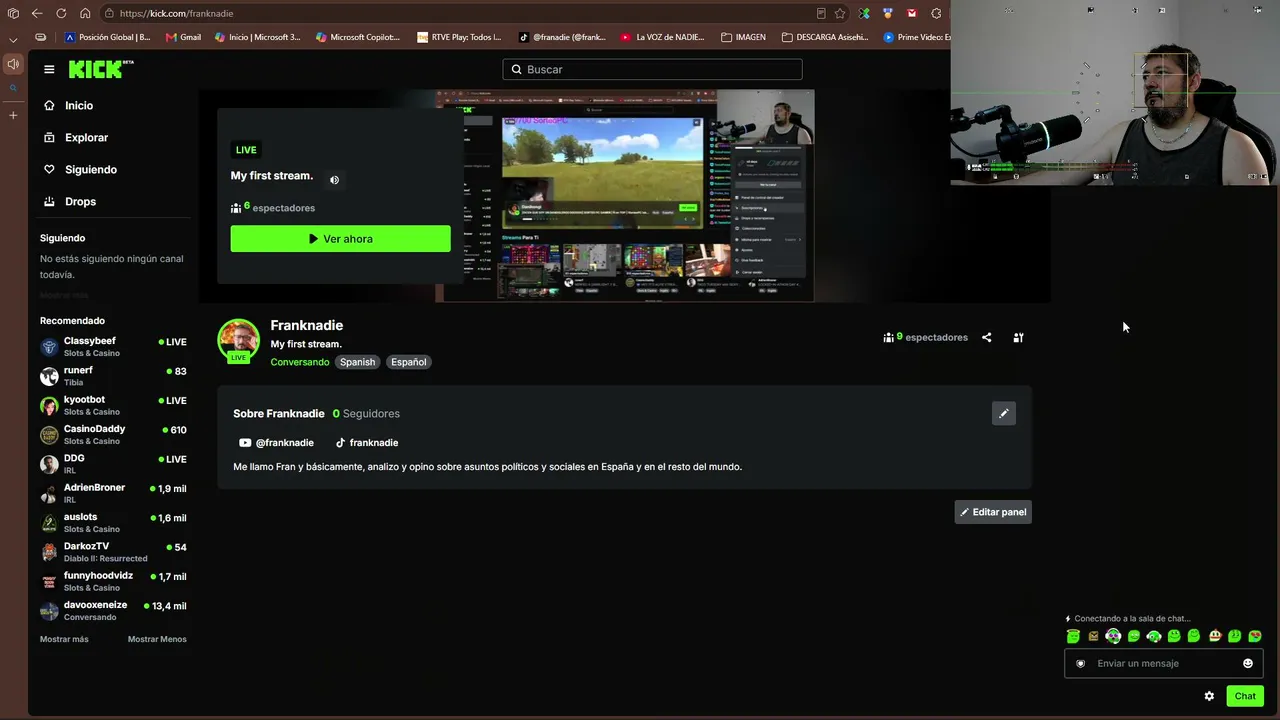1280x720 pixels.
Task: Open the La VOZ de NADIE bookmark
Action: click(662, 37)
